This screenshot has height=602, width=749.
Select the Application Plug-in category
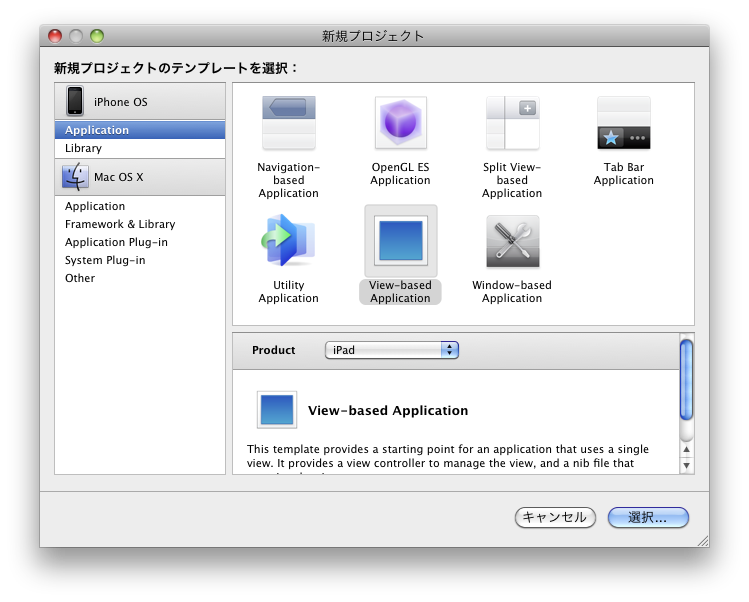coord(116,242)
